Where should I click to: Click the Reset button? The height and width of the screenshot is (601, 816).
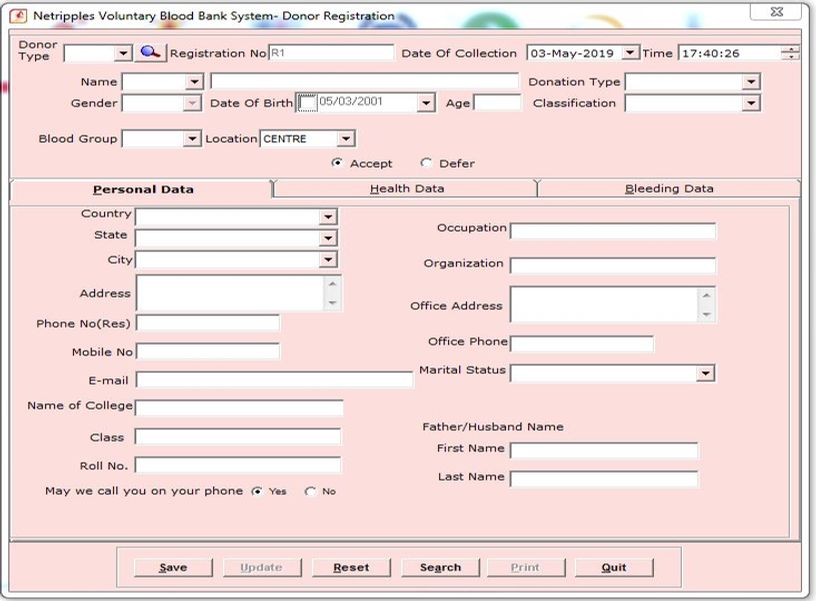pyautogui.click(x=351, y=567)
